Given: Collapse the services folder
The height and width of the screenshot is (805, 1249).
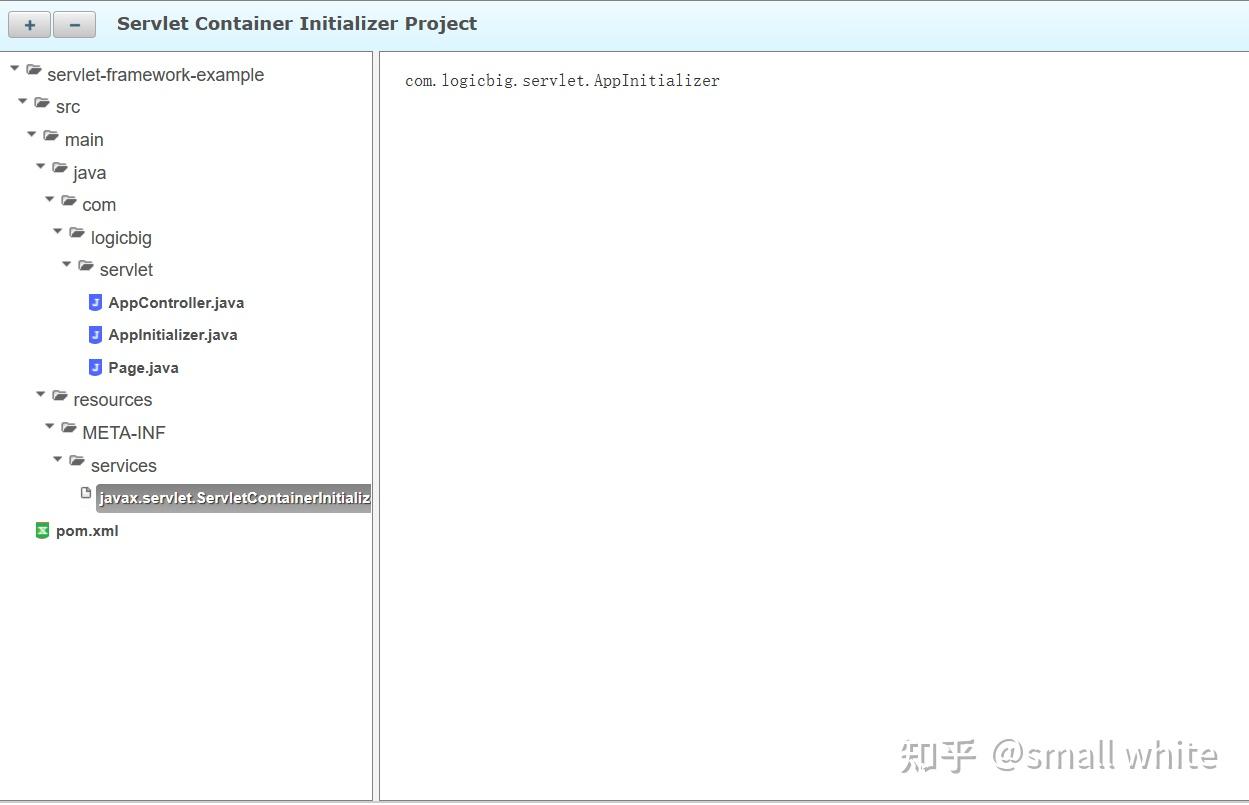Looking at the screenshot, I should 57,461.
